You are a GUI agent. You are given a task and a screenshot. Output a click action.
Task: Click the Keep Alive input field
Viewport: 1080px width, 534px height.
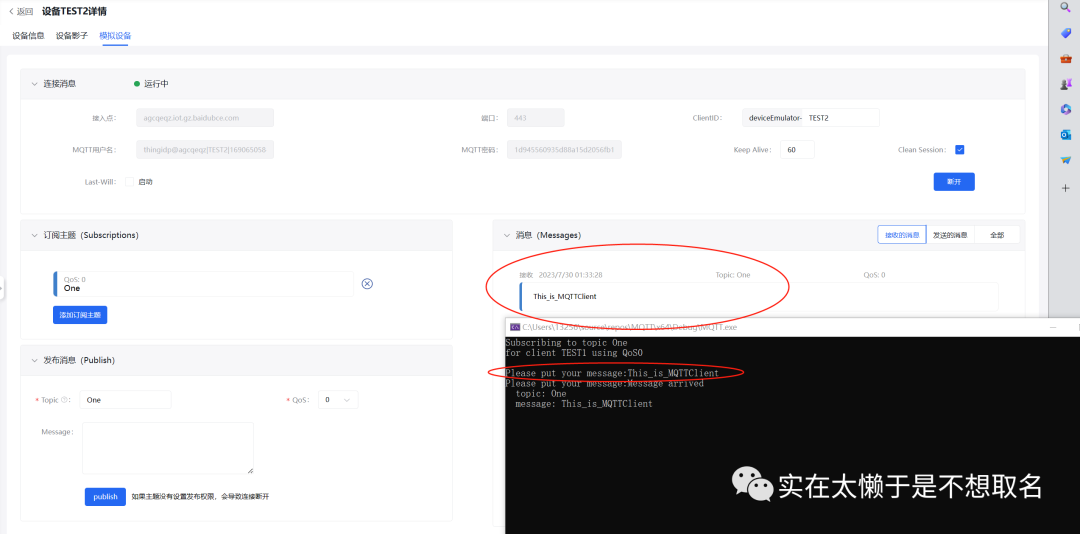(x=797, y=150)
